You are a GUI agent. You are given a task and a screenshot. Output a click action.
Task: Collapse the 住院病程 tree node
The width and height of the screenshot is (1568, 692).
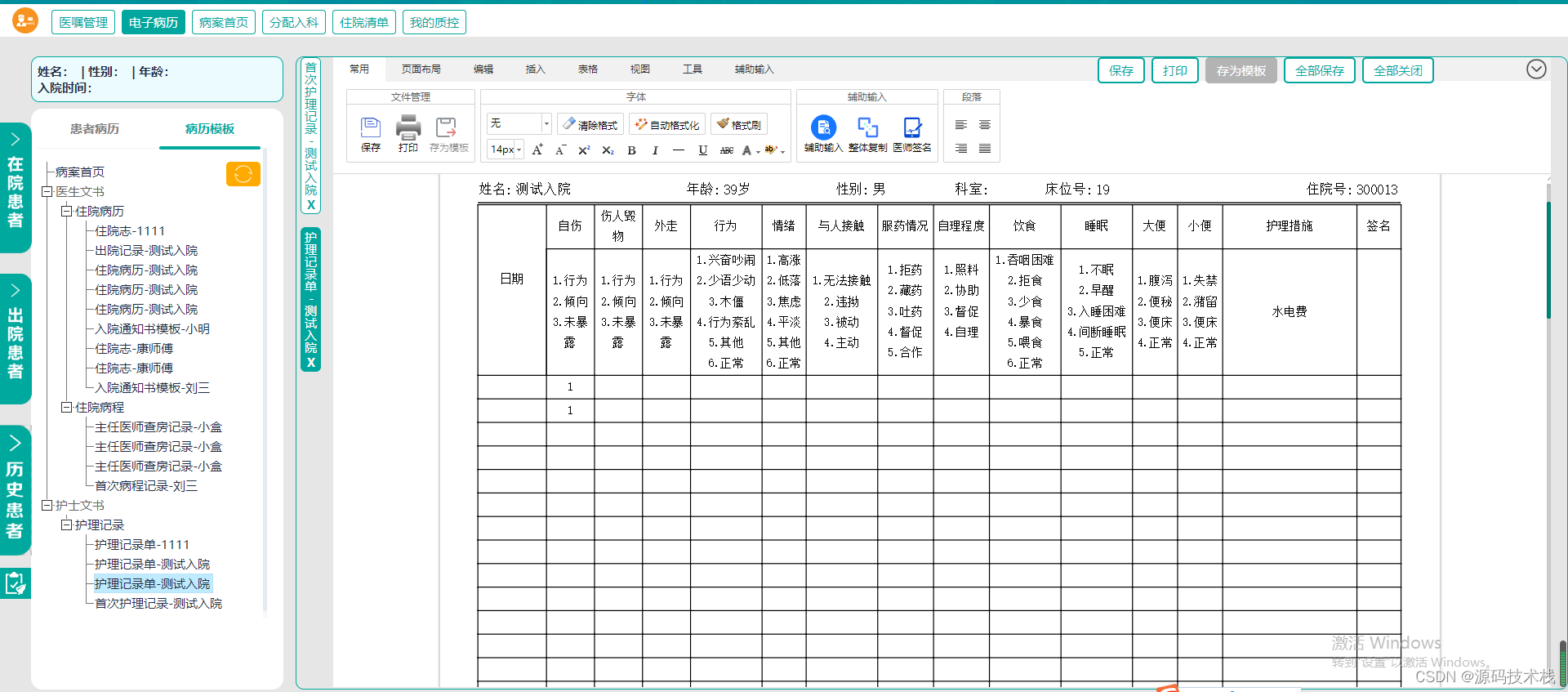tap(67, 408)
